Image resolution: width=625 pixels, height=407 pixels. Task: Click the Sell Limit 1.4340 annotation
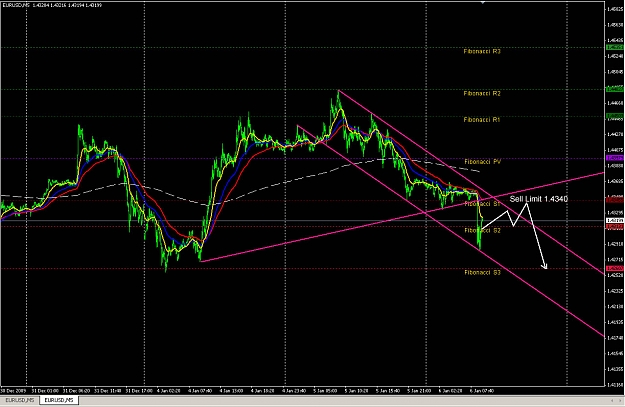pos(539,199)
